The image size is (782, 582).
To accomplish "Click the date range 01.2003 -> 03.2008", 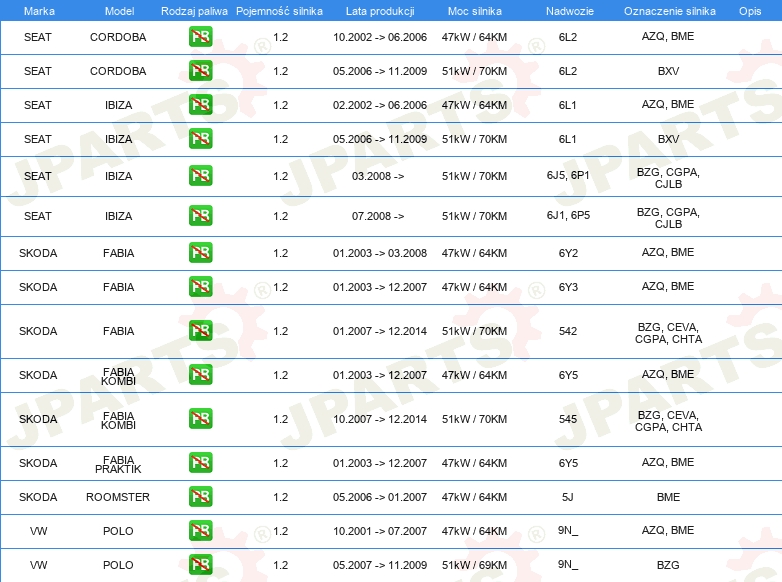I will (380, 253).
